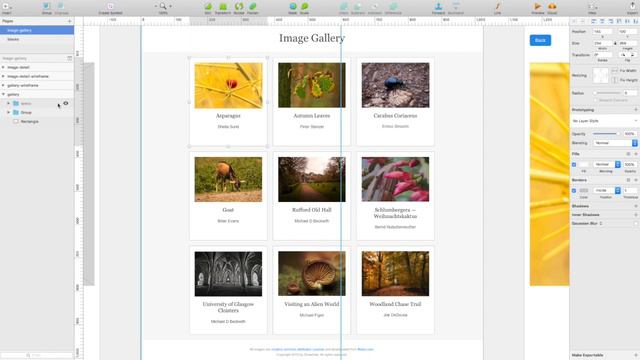The height and width of the screenshot is (360, 640).
Task: Add a Prototyping link with plus
Action: click(x=636, y=110)
